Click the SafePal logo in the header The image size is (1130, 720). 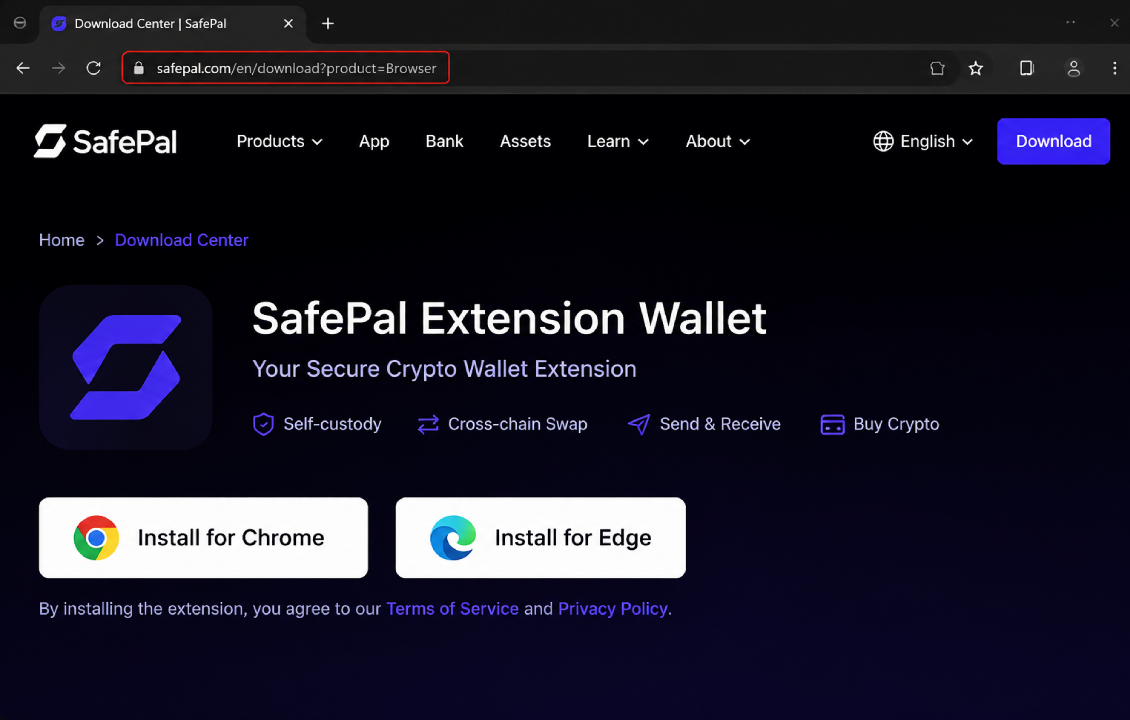click(x=105, y=141)
